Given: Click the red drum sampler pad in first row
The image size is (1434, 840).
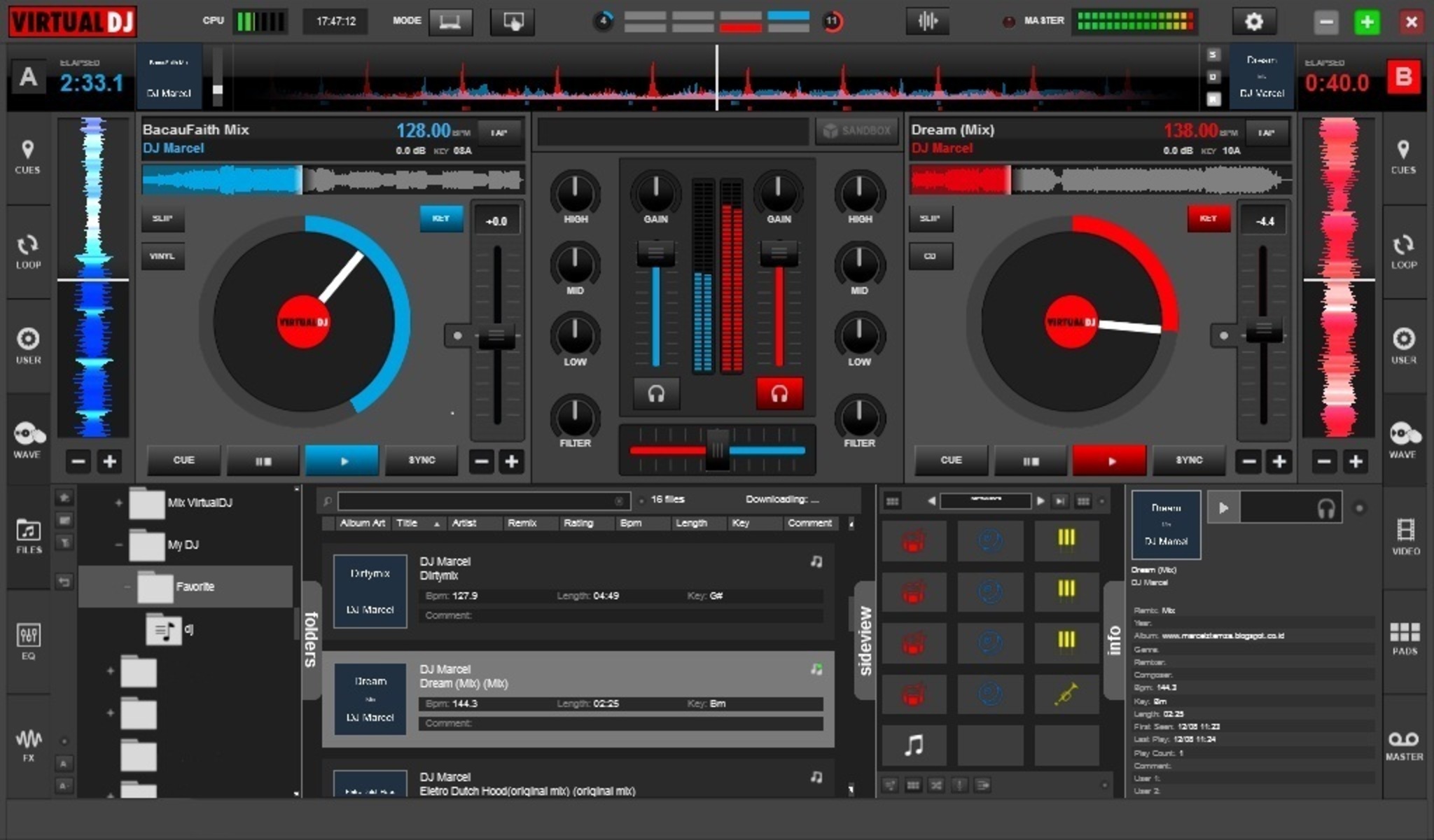Looking at the screenshot, I should [x=914, y=540].
